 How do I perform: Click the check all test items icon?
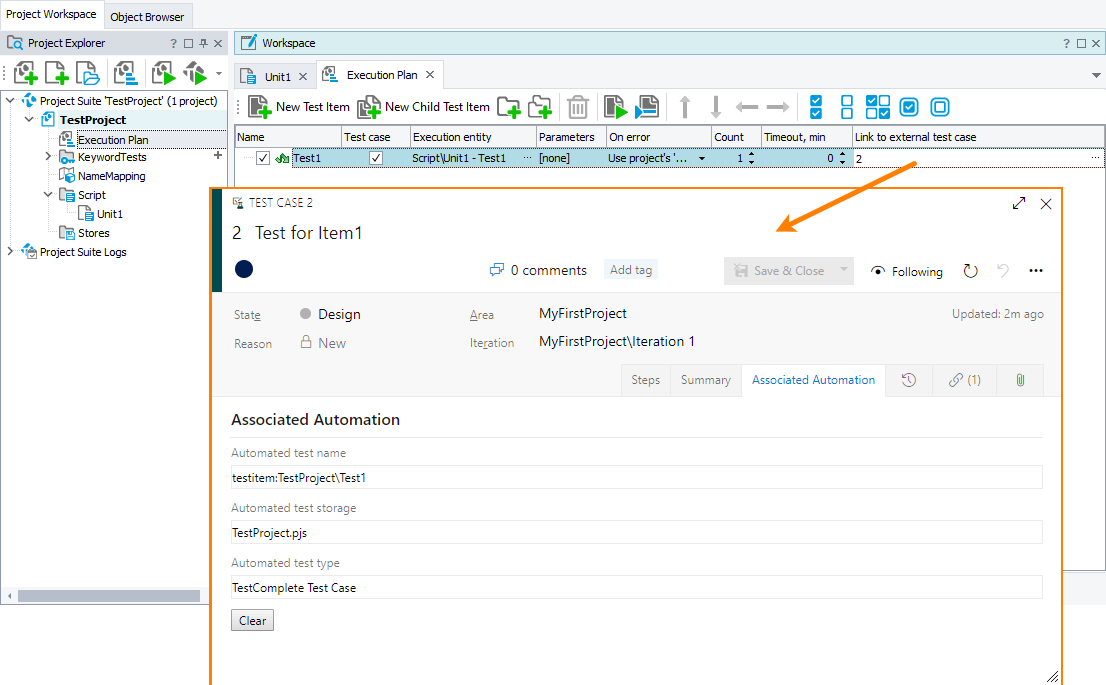[x=815, y=107]
